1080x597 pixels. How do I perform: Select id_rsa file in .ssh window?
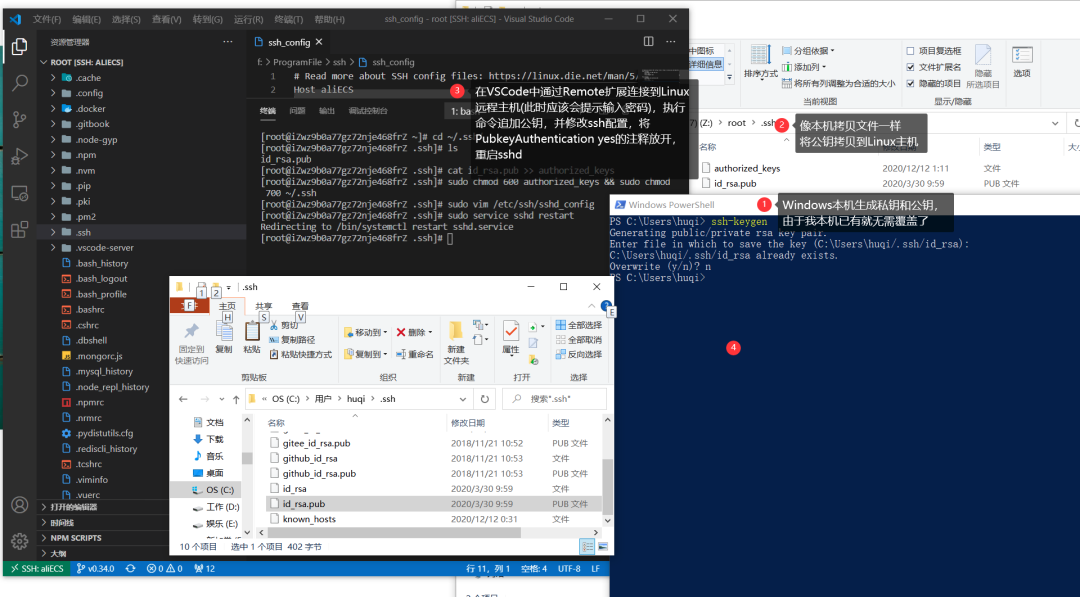coord(294,489)
